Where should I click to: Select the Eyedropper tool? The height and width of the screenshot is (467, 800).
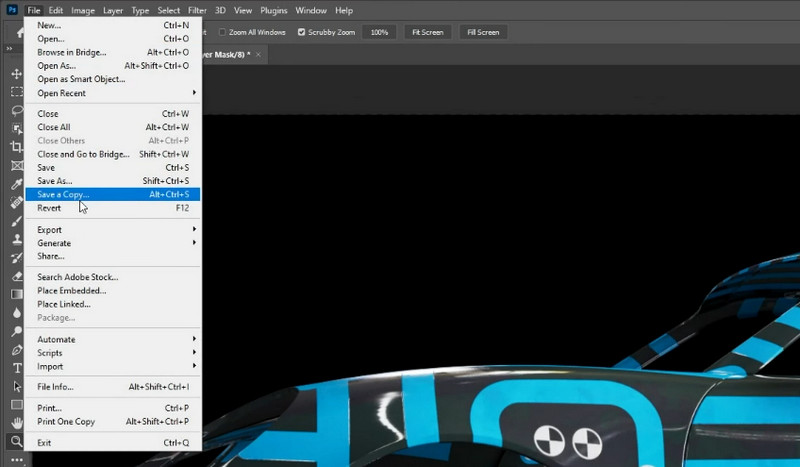16,184
